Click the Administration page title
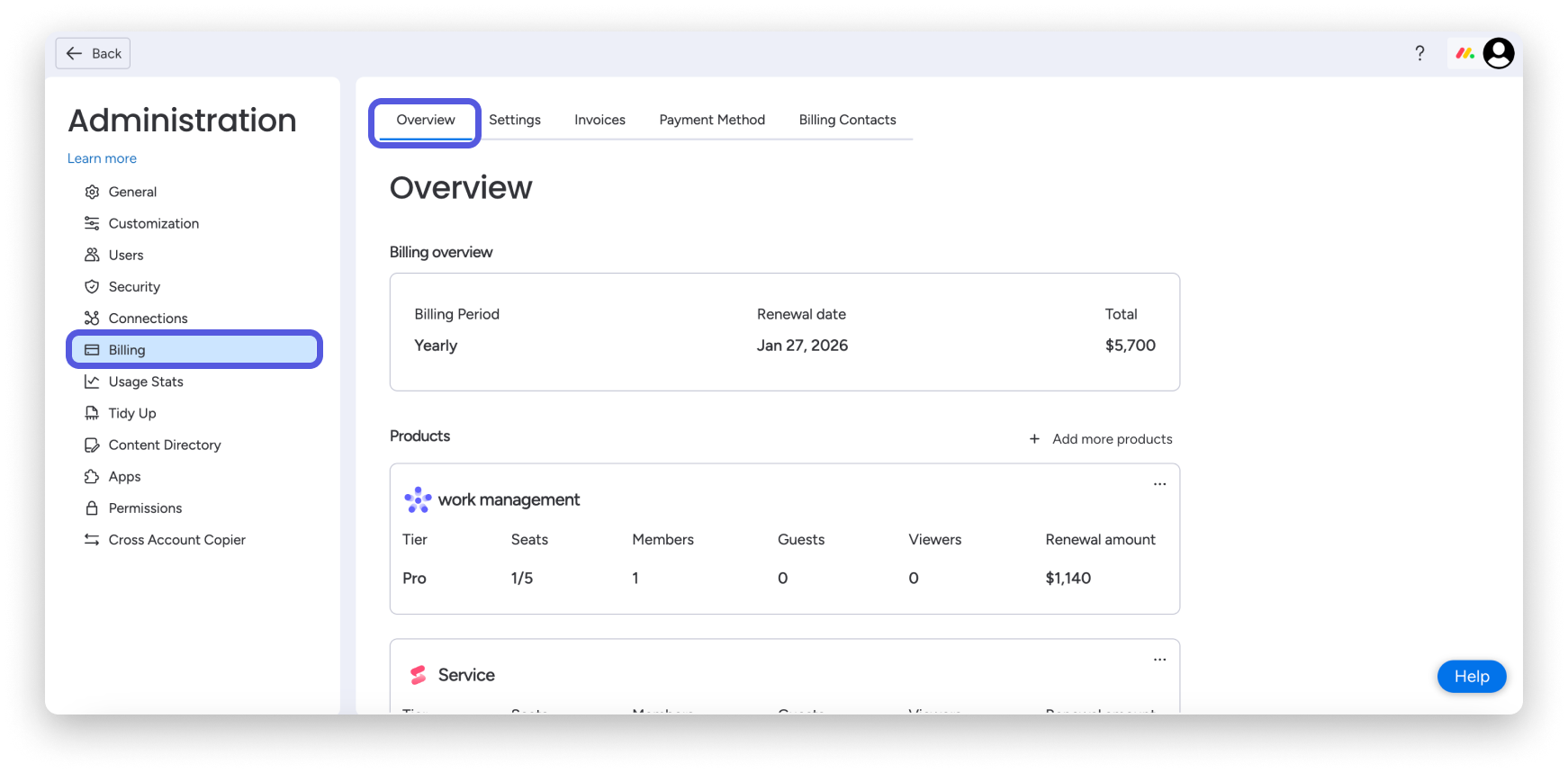This screenshot has width=1568, height=773. (x=182, y=120)
